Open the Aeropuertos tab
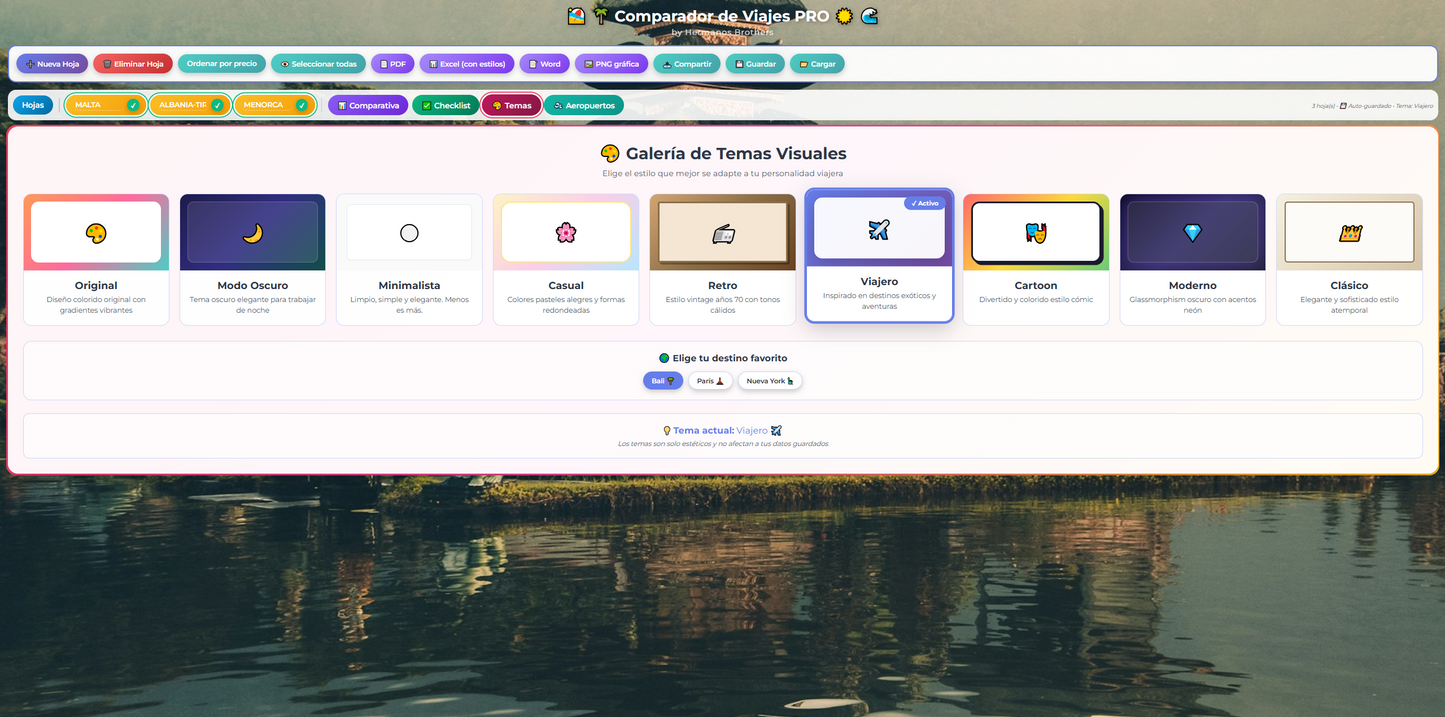 [584, 105]
